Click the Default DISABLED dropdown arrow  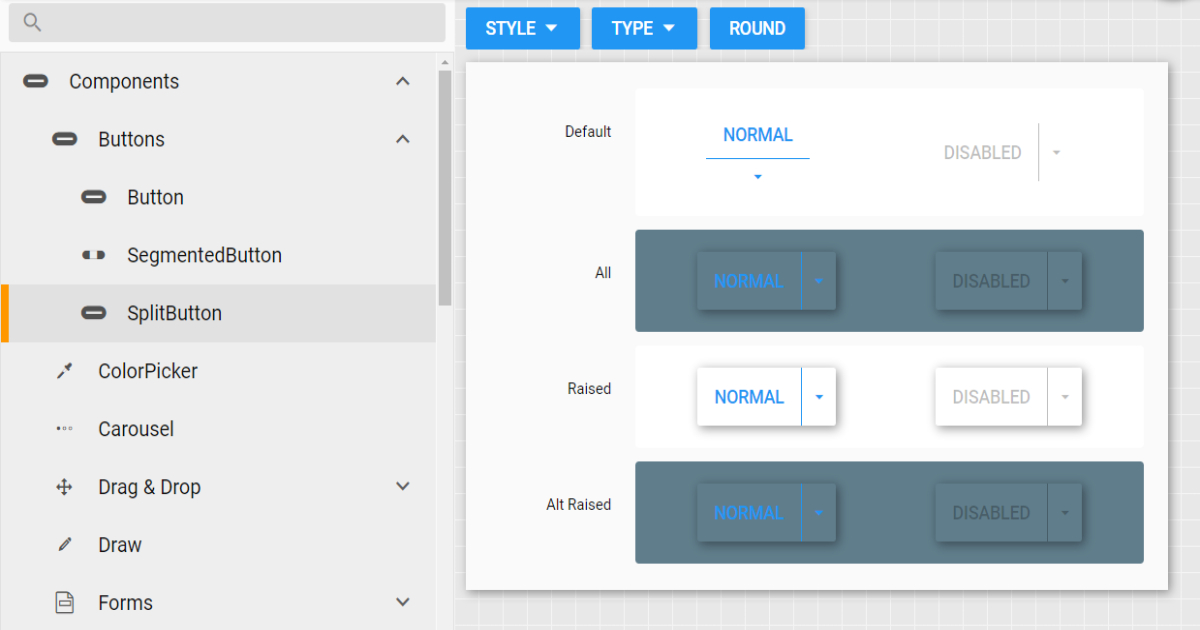(1057, 153)
